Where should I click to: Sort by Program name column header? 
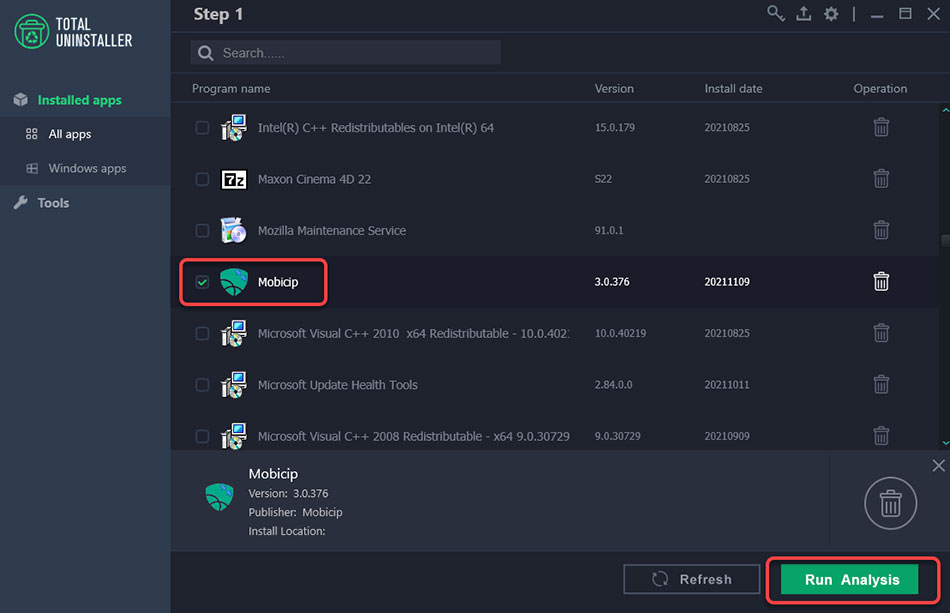(x=231, y=88)
